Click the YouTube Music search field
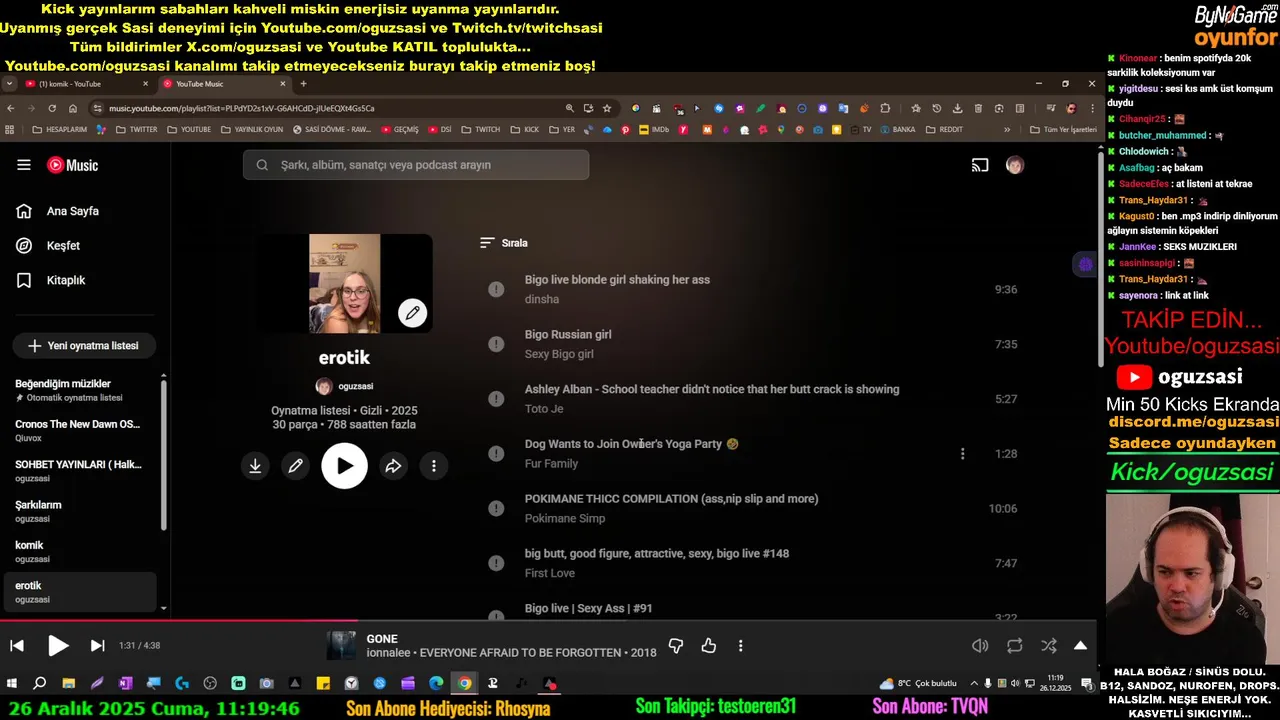The image size is (1280, 720). (416, 165)
